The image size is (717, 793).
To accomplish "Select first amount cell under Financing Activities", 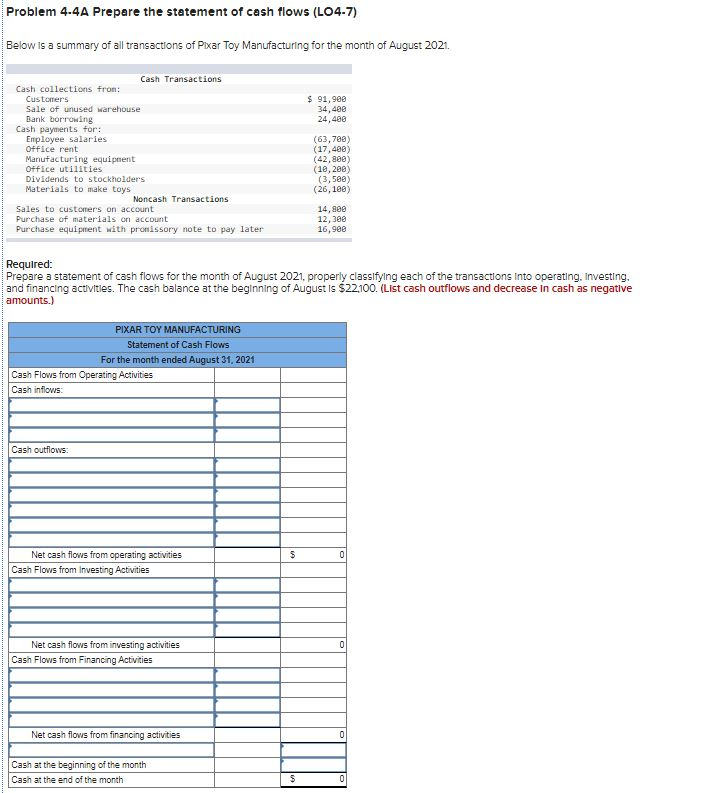I will tap(247, 675).
